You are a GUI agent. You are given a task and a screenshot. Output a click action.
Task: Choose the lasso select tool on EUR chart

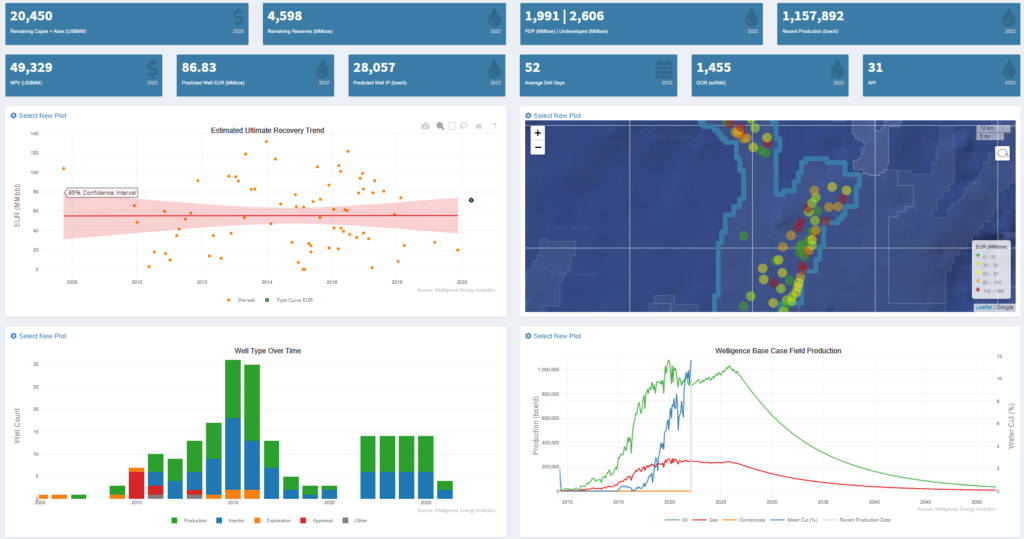(x=464, y=126)
